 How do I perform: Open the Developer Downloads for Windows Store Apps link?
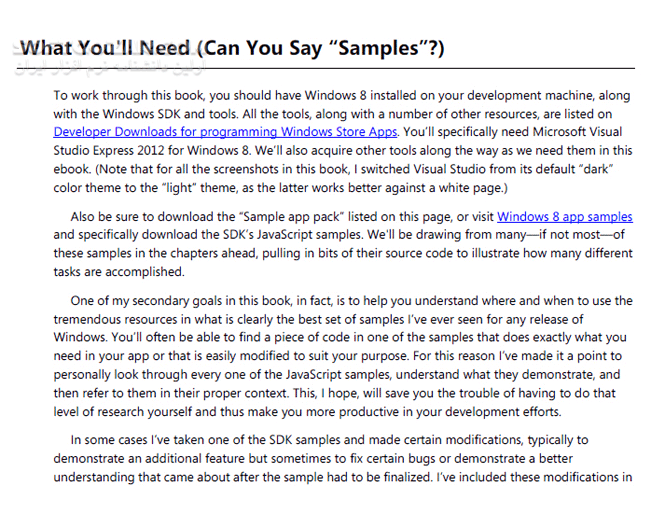pos(226,131)
